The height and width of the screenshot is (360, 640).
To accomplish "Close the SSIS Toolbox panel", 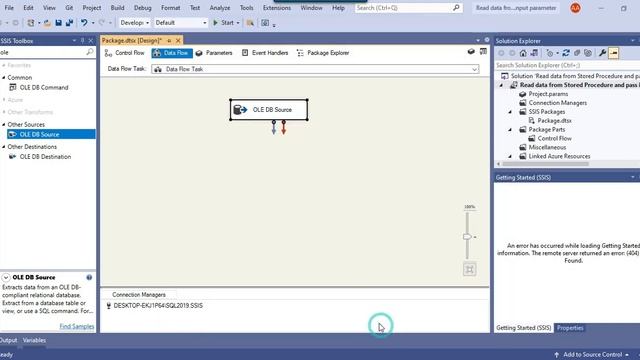I will 91,41.
